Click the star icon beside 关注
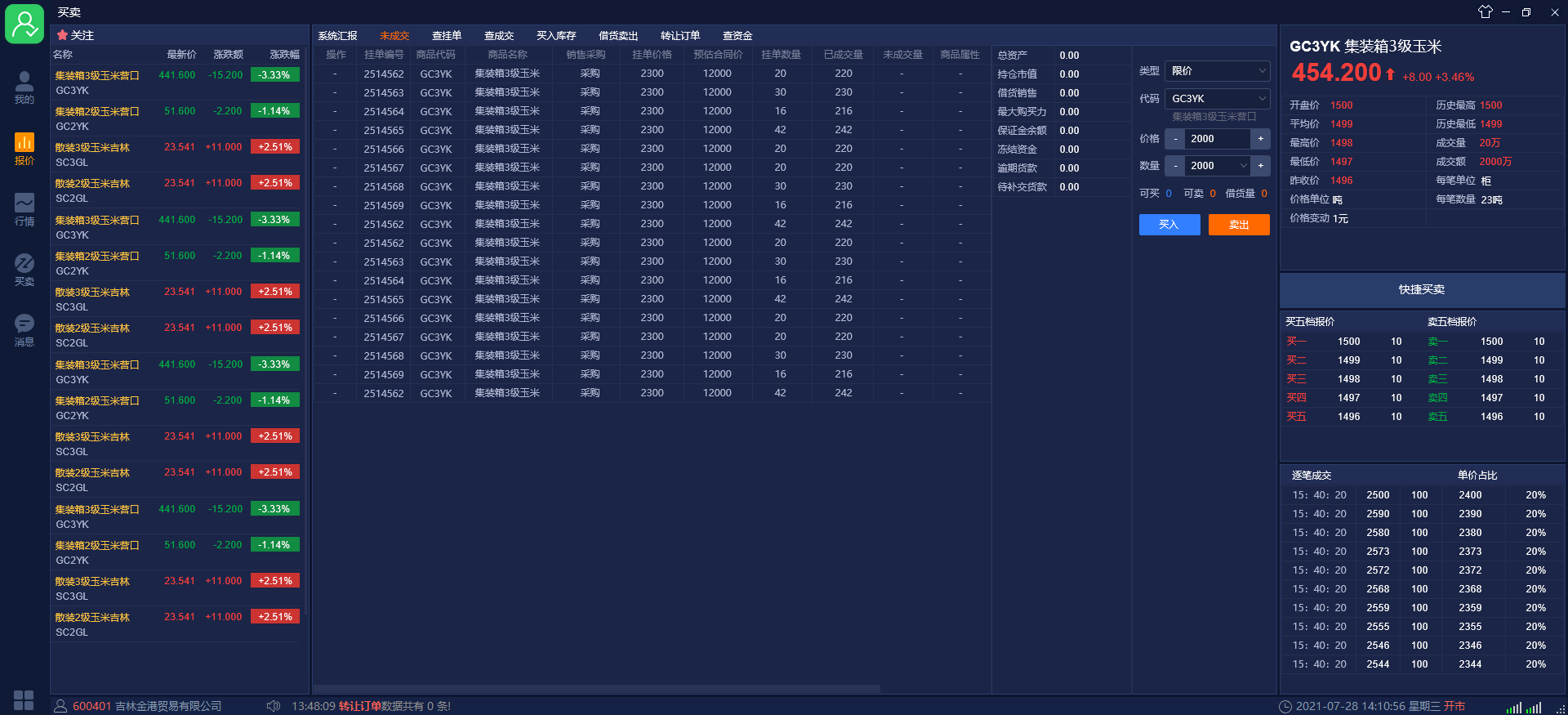Image resolution: width=1568 pixels, height=715 pixels. coord(62,35)
